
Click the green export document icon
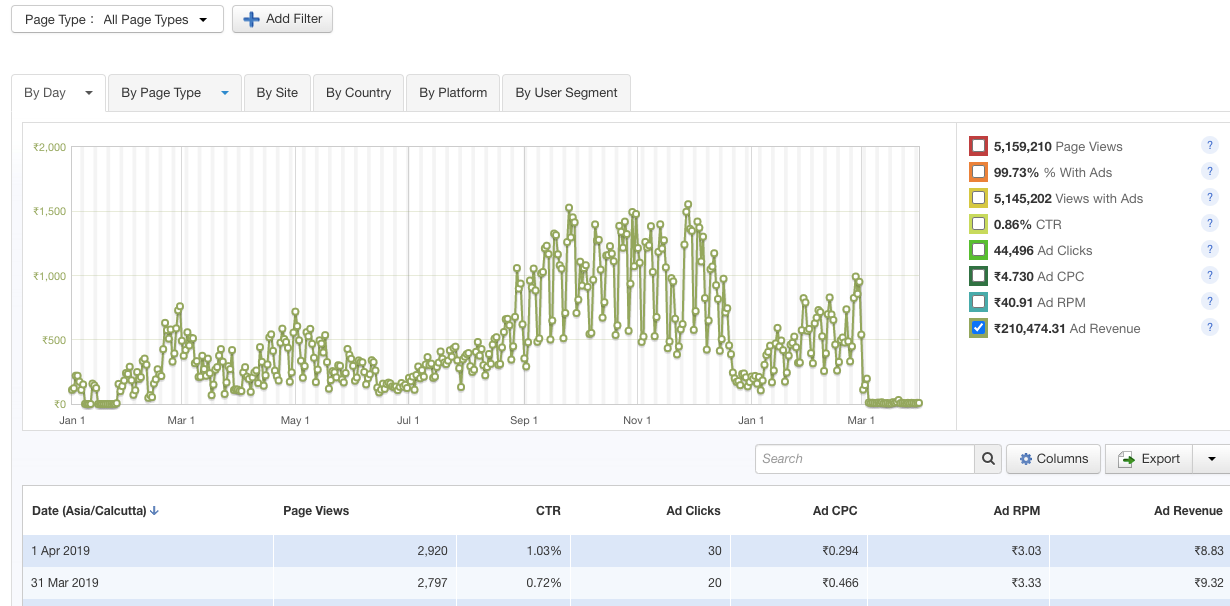click(x=1125, y=458)
